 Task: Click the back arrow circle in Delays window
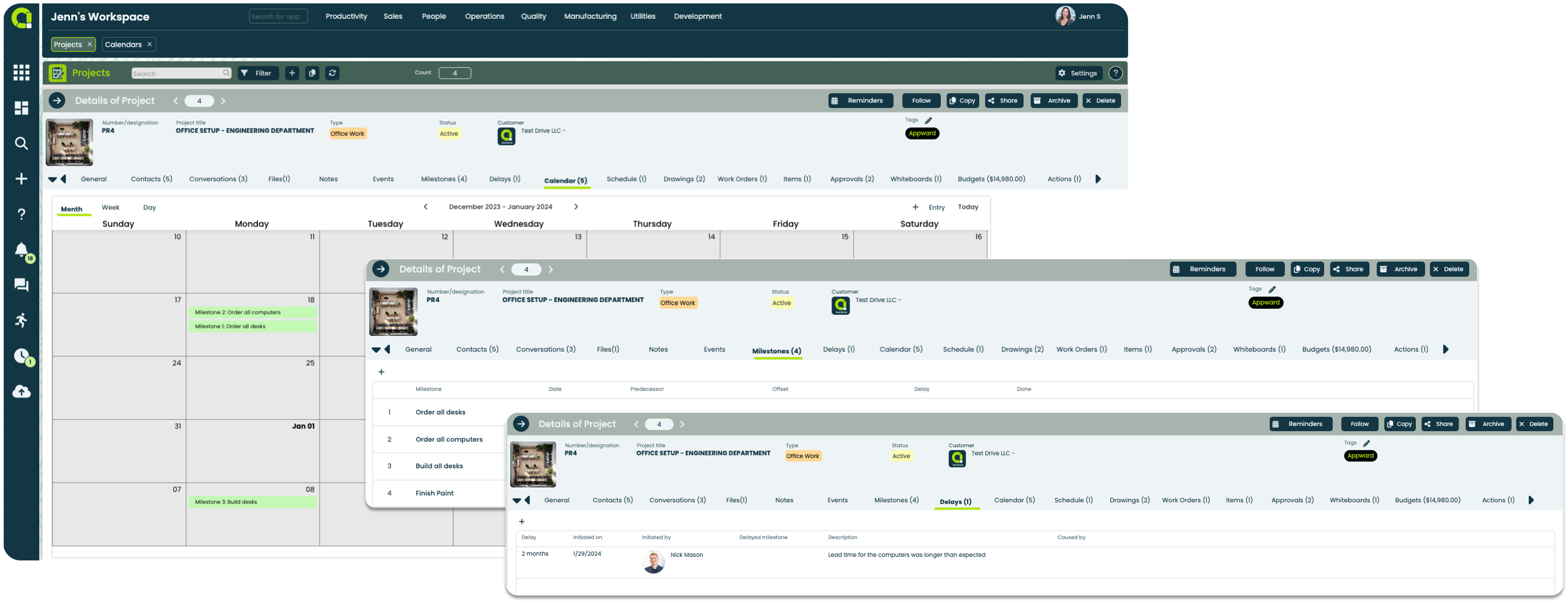point(521,424)
